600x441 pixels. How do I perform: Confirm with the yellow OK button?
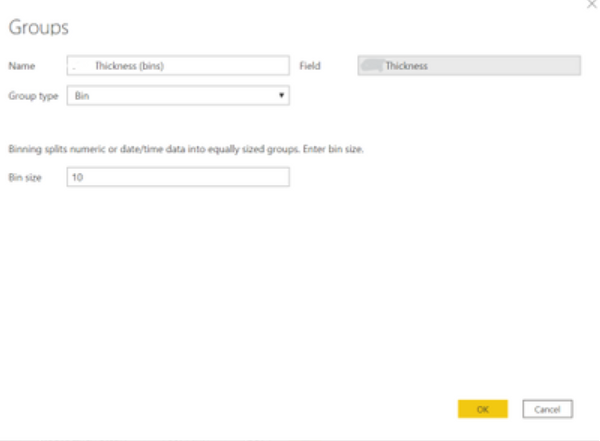[483, 409]
